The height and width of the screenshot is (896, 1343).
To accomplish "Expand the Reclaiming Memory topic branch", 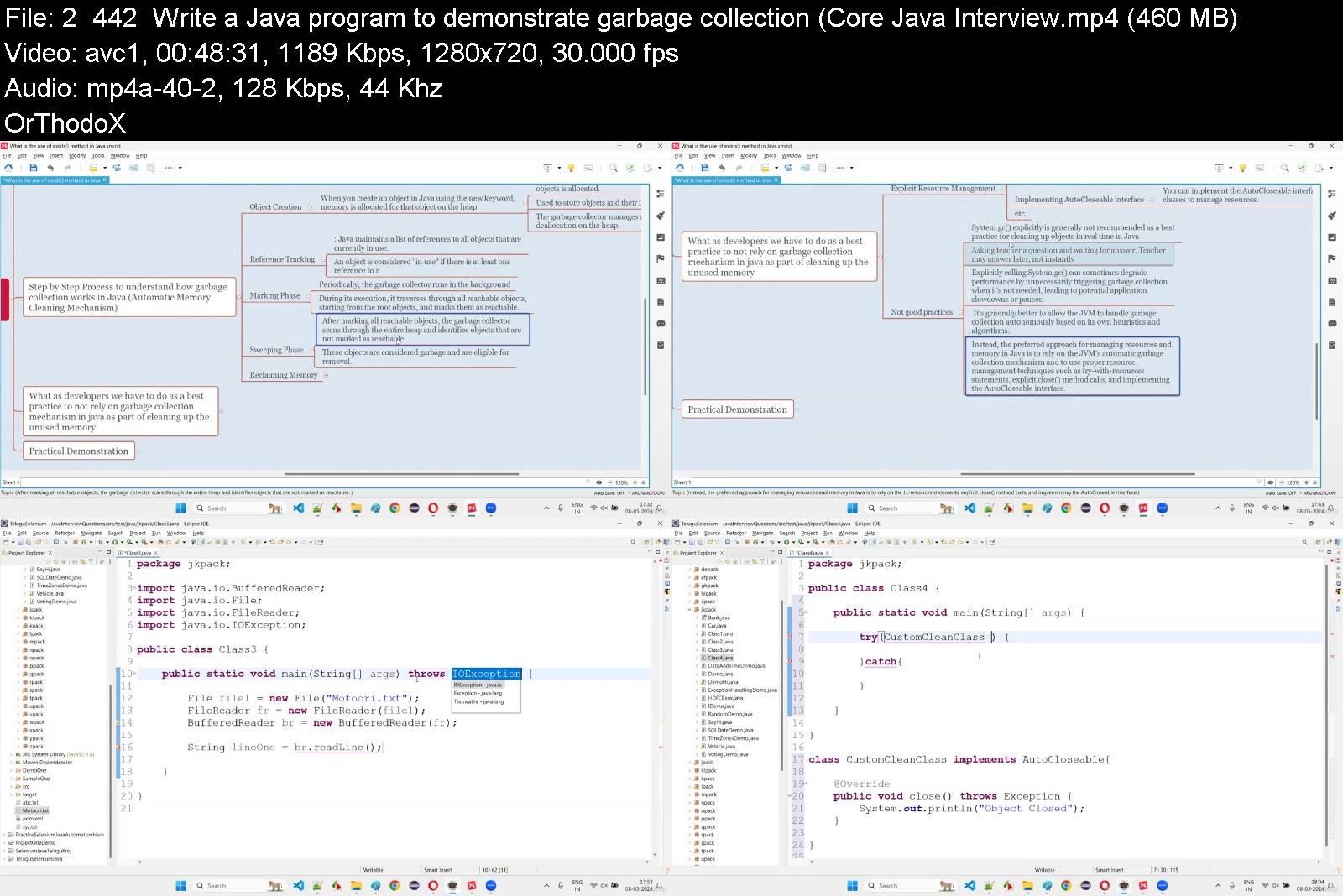I will click(x=326, y=376).
